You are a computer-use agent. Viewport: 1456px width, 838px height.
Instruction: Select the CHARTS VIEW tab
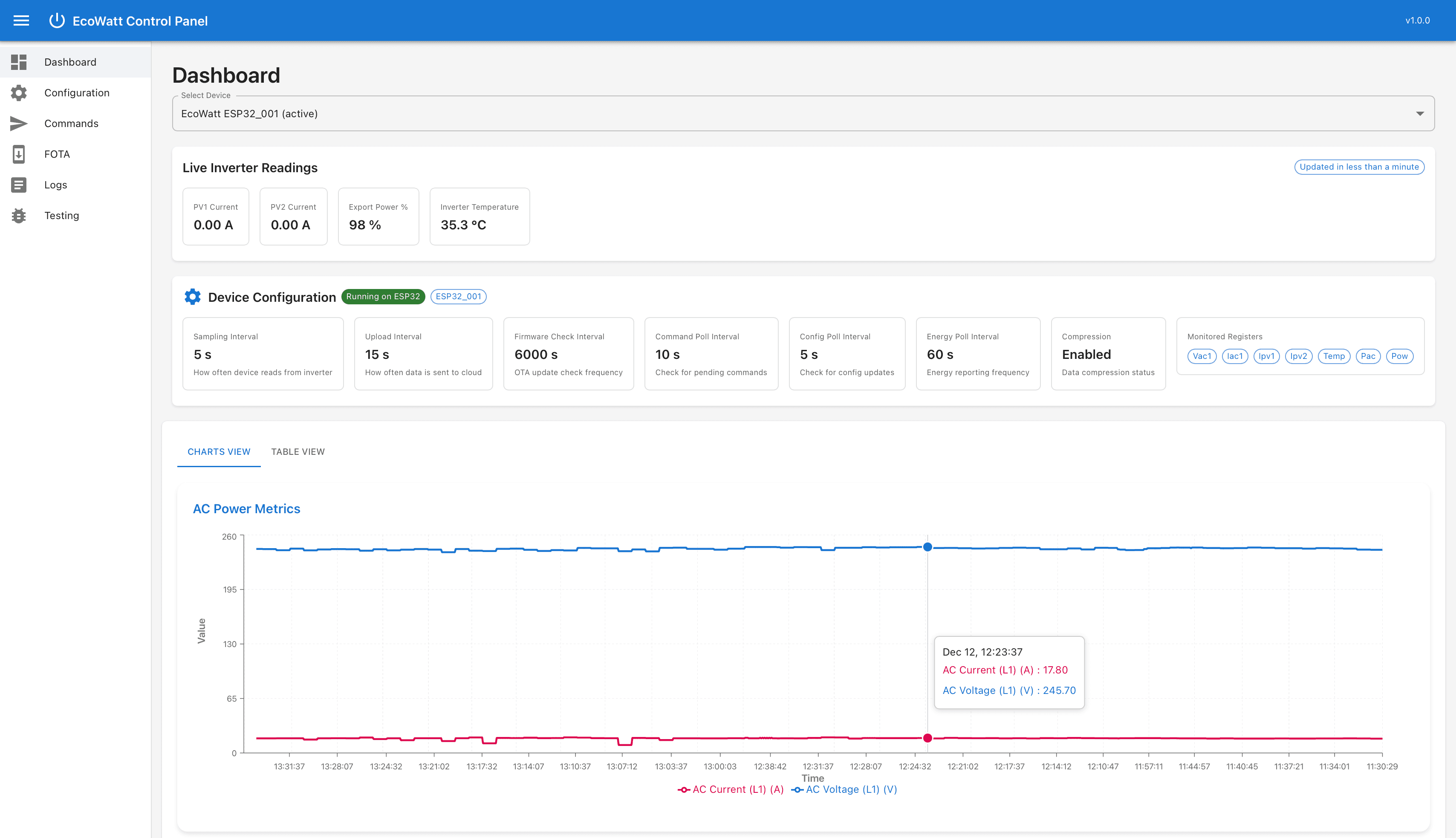coord(219,451)
